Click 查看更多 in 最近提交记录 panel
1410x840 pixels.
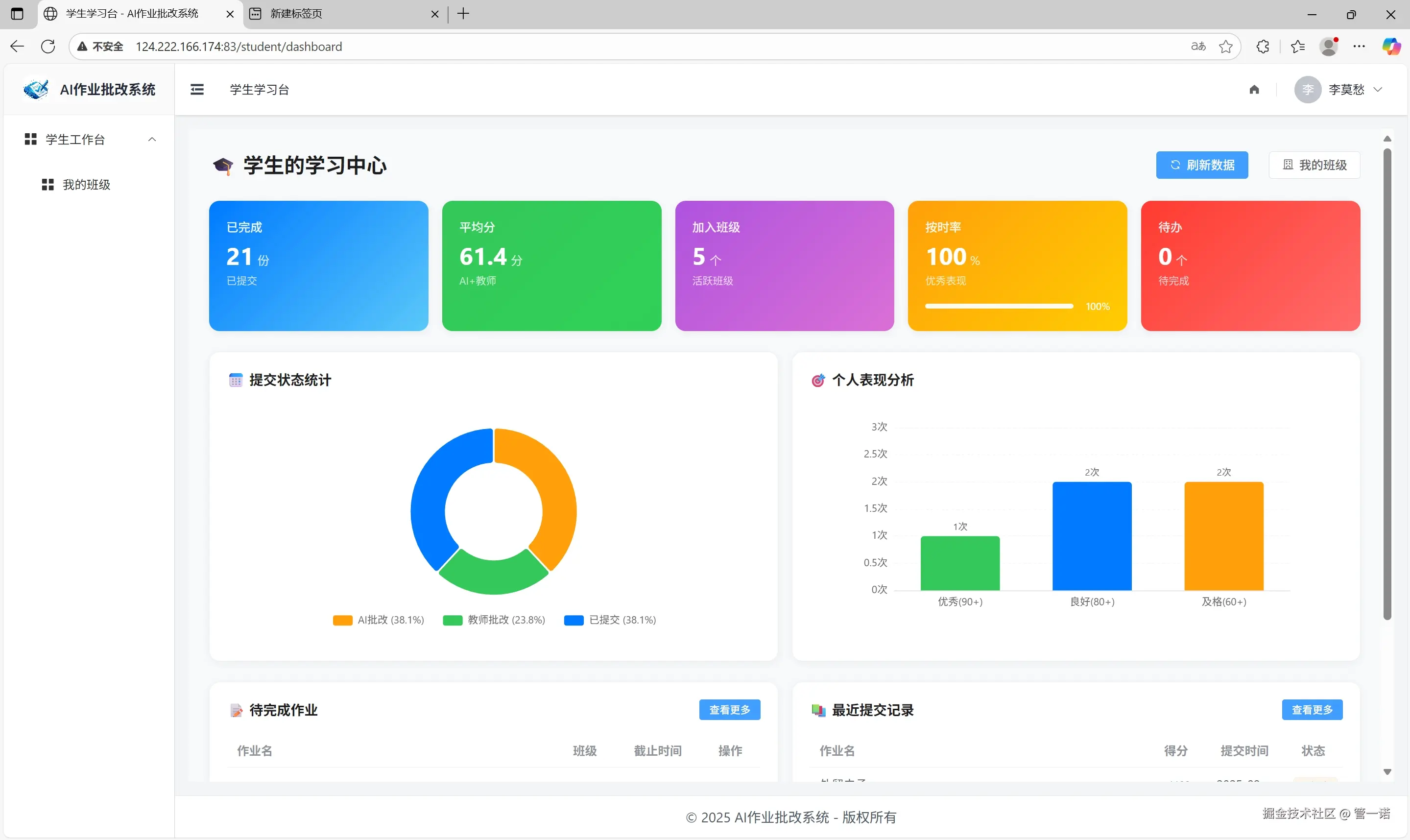point(1312,709)
